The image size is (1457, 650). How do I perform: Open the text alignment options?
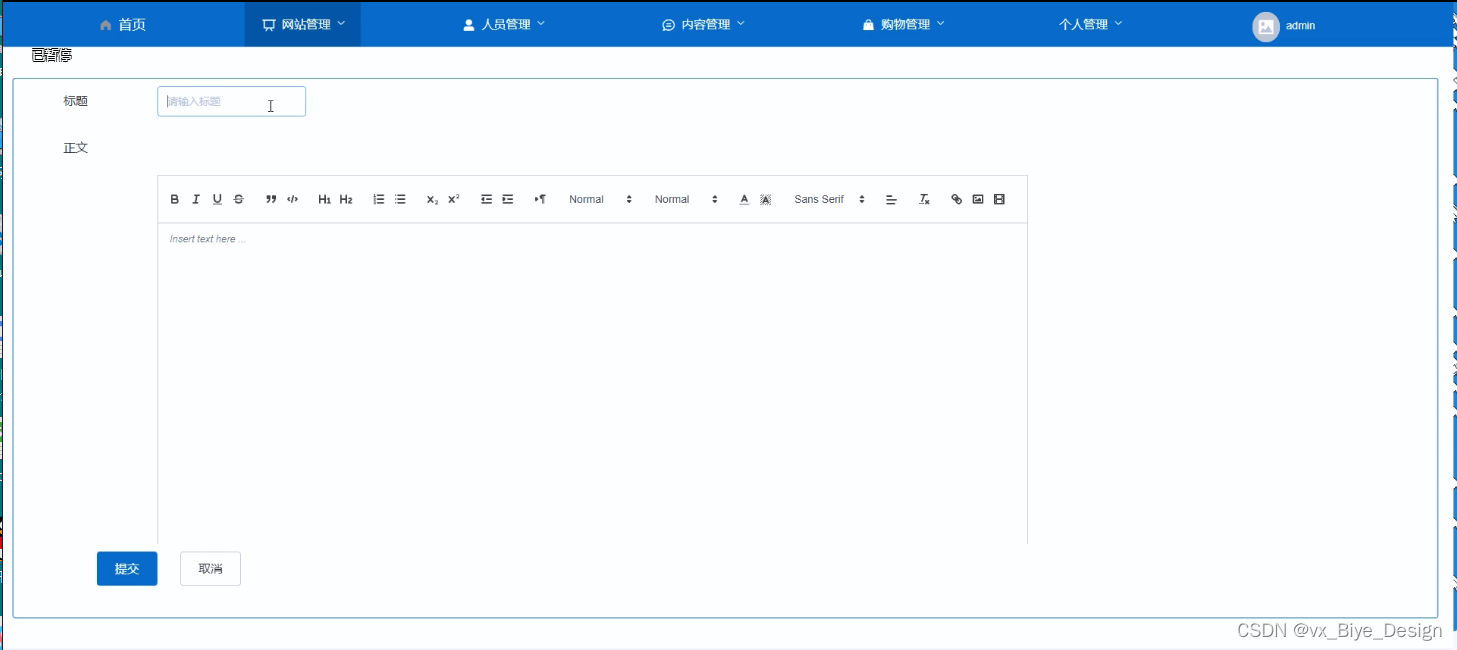(x=891, y=199)
